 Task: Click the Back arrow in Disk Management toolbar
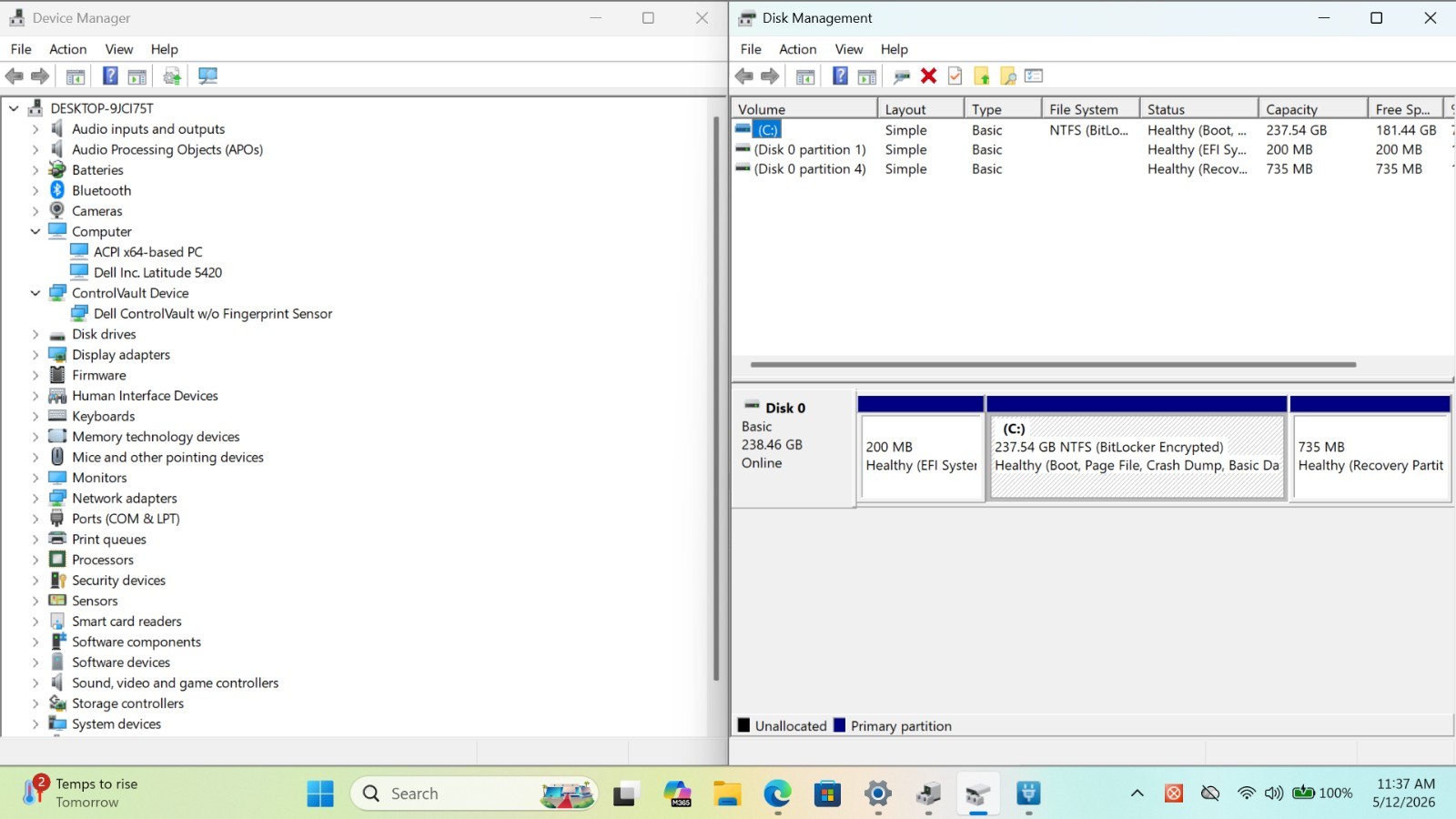[x=744, y=76]
